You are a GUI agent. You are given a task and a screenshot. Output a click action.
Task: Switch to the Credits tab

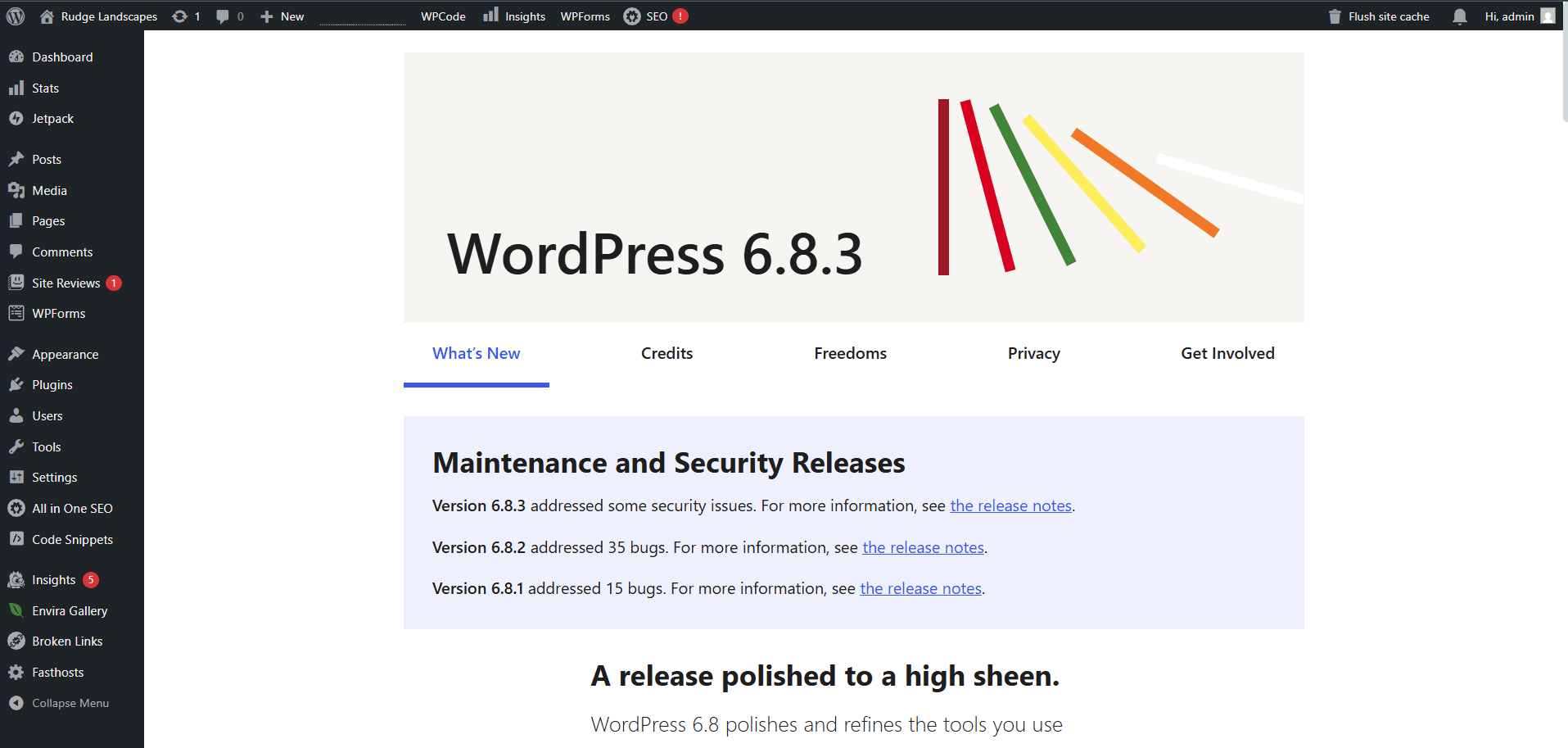coord(667,353)
